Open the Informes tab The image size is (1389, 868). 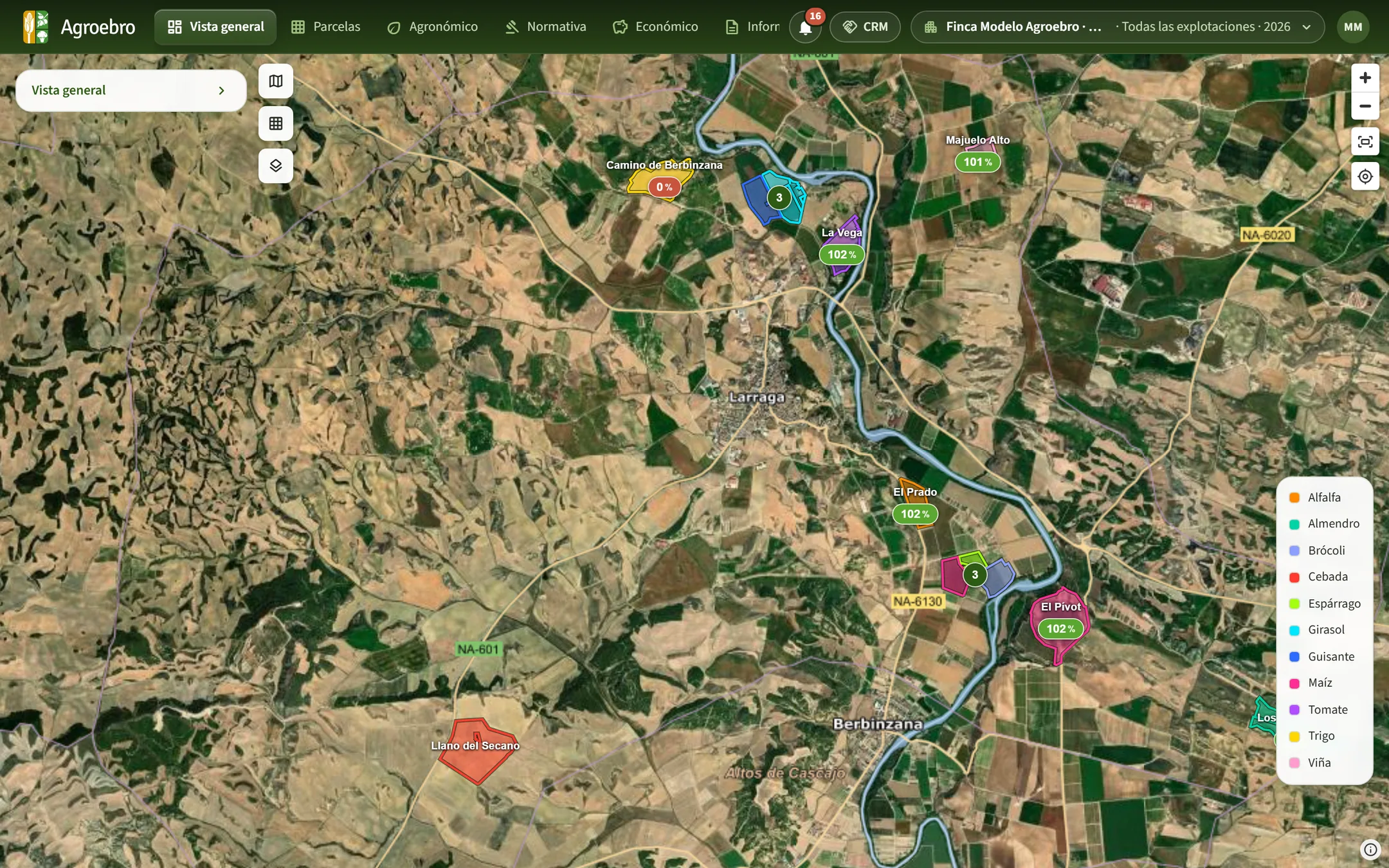pos(751,27)
